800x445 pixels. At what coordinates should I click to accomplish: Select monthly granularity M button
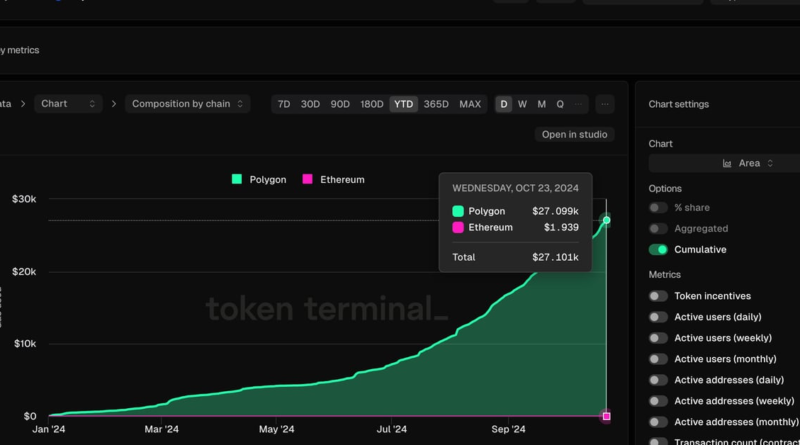[x=541, y=104]
